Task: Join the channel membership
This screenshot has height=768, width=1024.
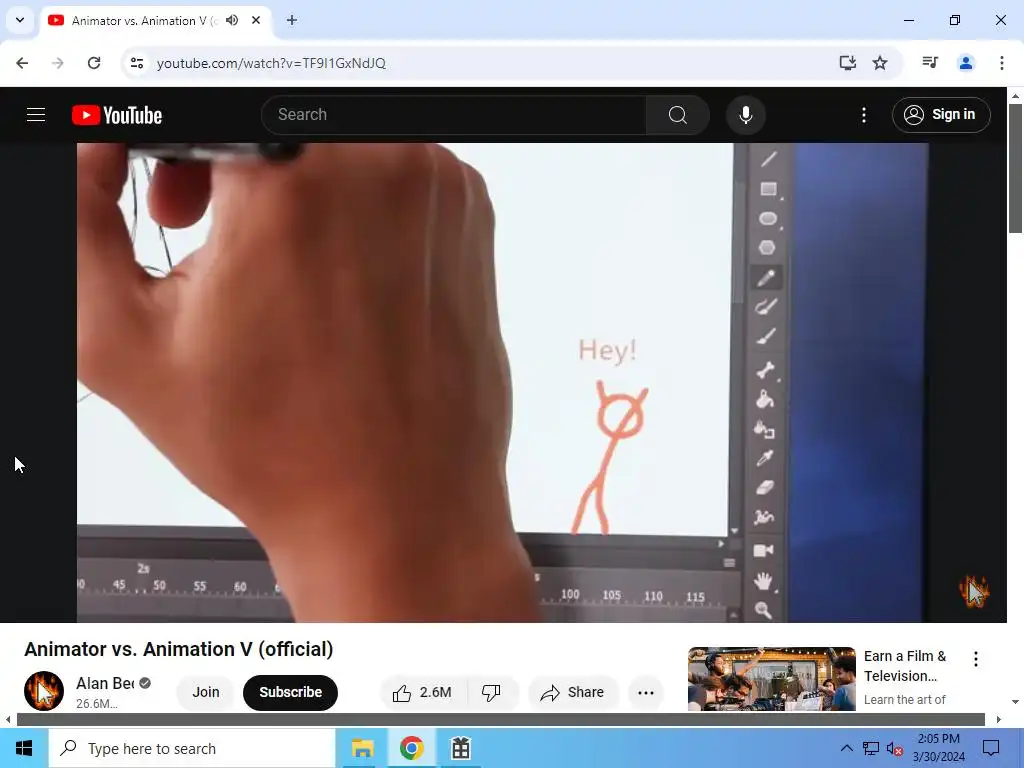Action: 206,692
